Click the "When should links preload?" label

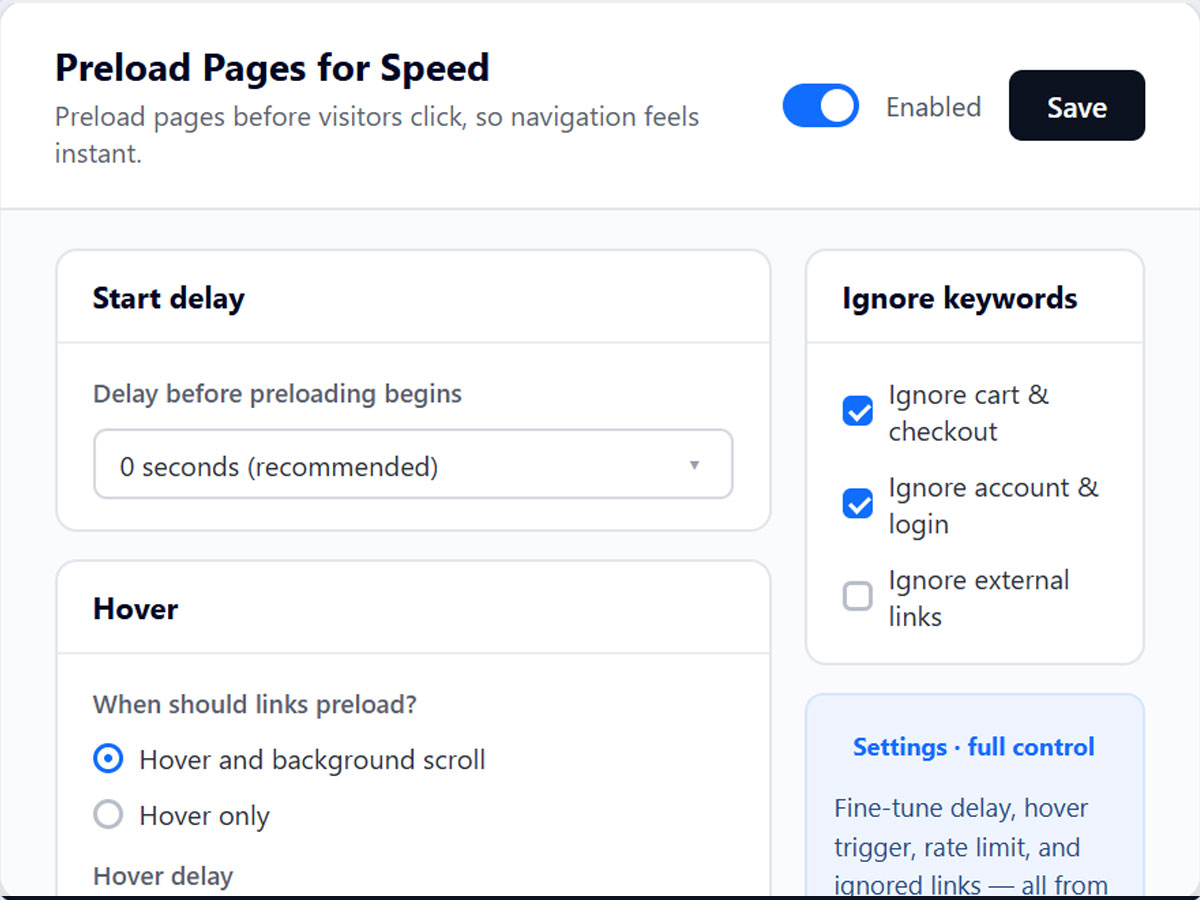(255, 705)
